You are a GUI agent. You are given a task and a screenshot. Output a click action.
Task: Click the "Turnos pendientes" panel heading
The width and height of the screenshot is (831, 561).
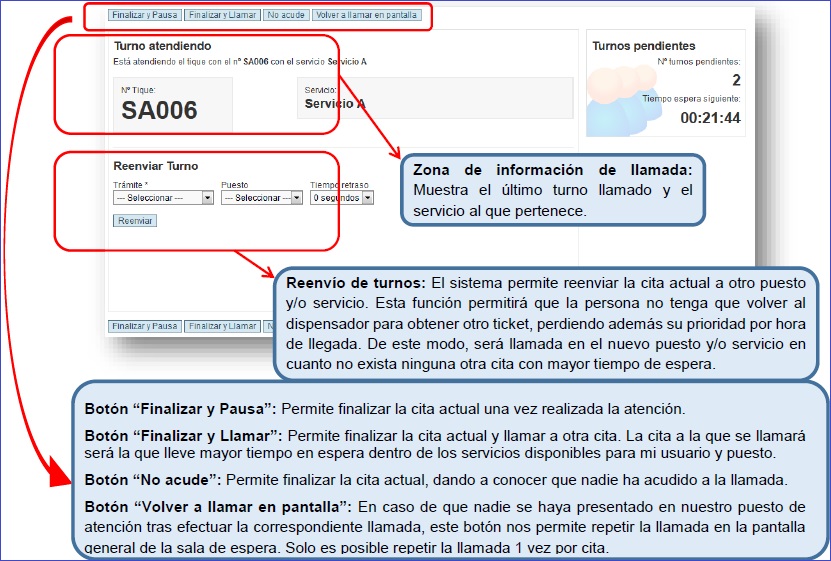pyautogui.click(x=643, y=46)
